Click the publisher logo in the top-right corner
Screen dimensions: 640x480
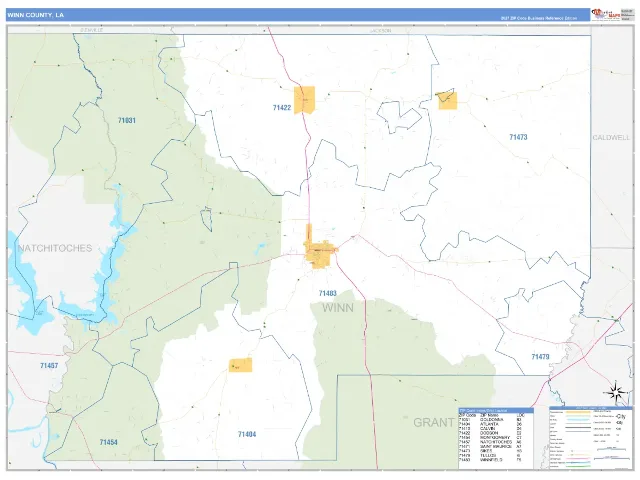click(606, 15)
